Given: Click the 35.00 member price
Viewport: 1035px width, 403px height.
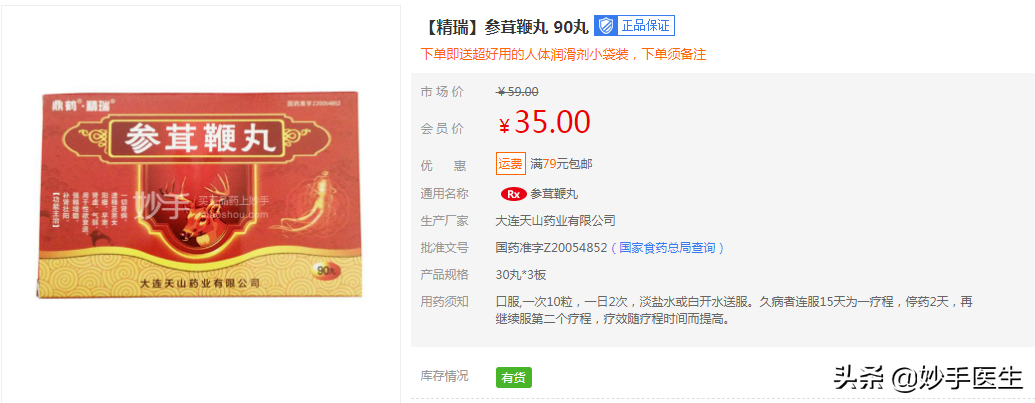Looking at the screenshot, I should coord(544,122).
